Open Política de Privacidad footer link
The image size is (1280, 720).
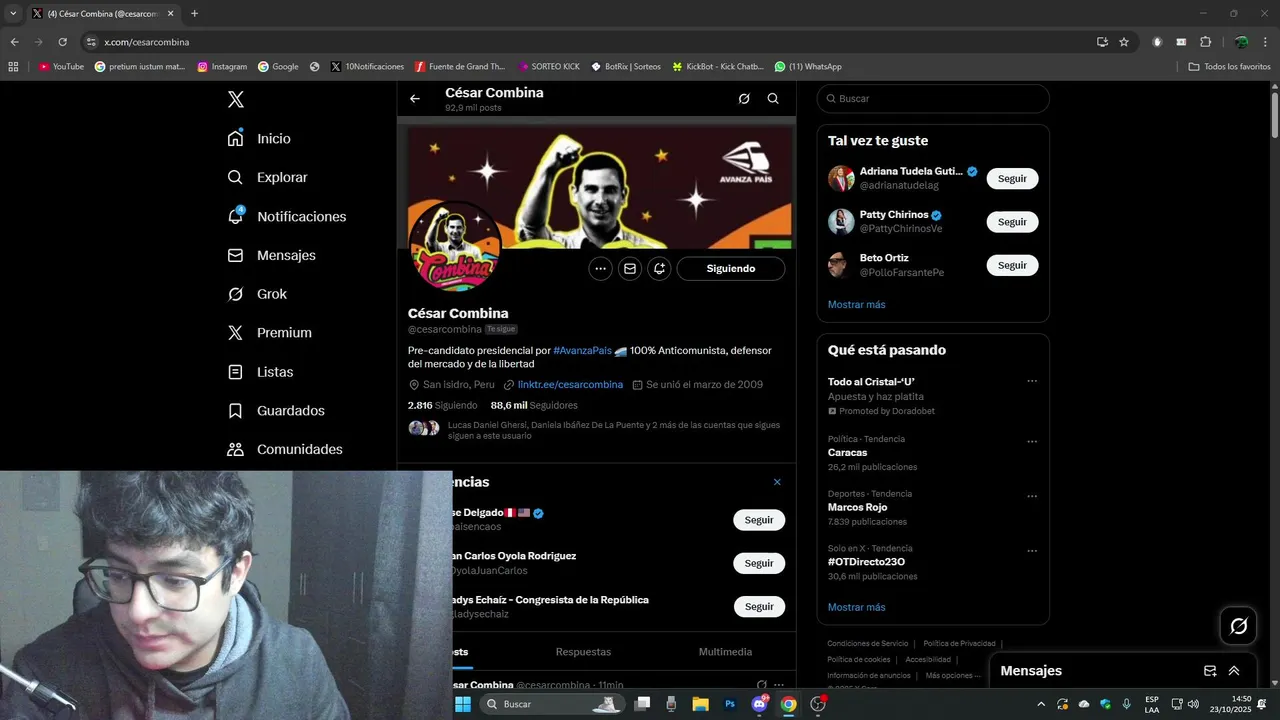click(x=959, y=643)
